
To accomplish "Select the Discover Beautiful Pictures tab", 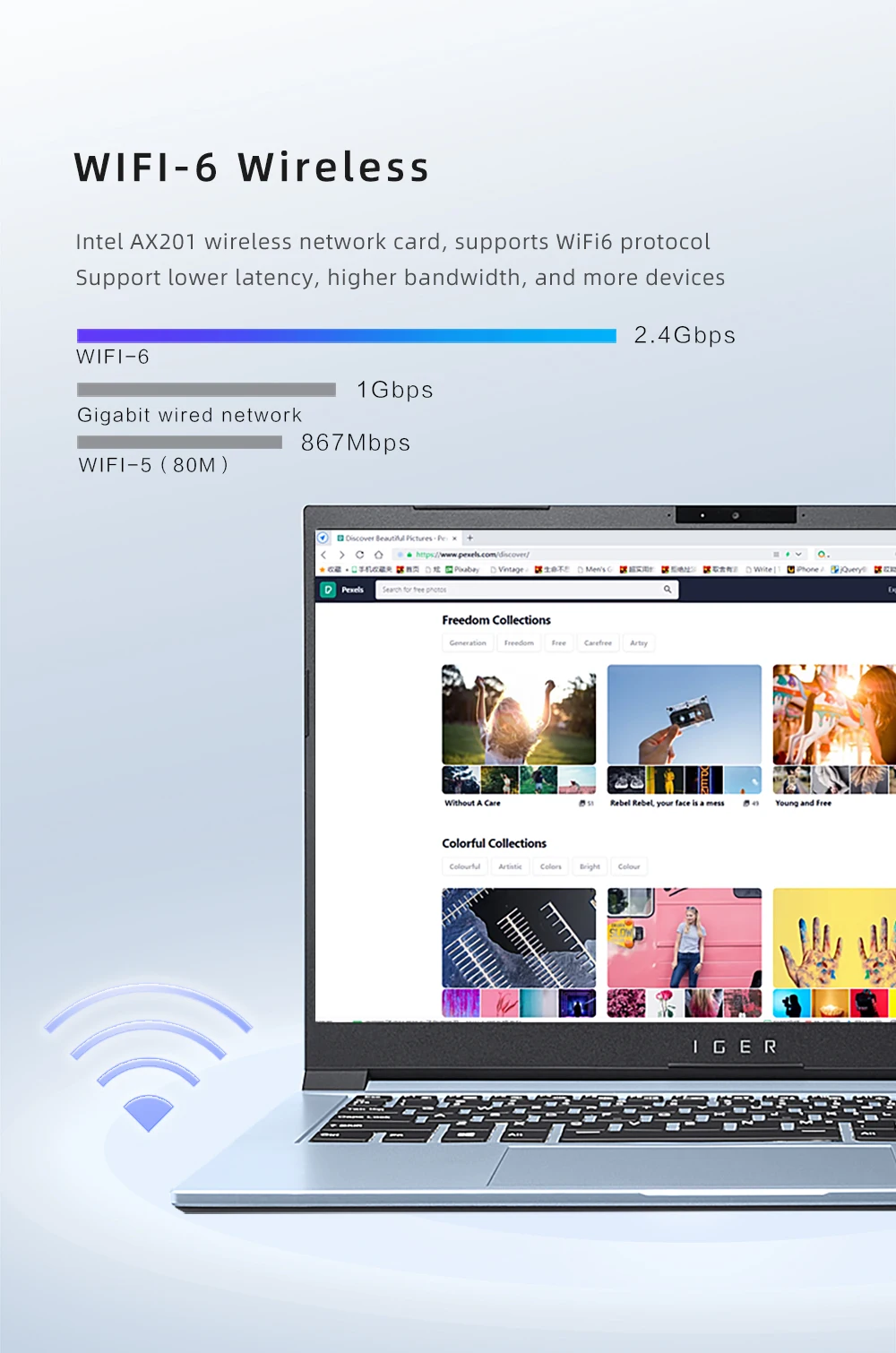I will [x=397, y=539].
